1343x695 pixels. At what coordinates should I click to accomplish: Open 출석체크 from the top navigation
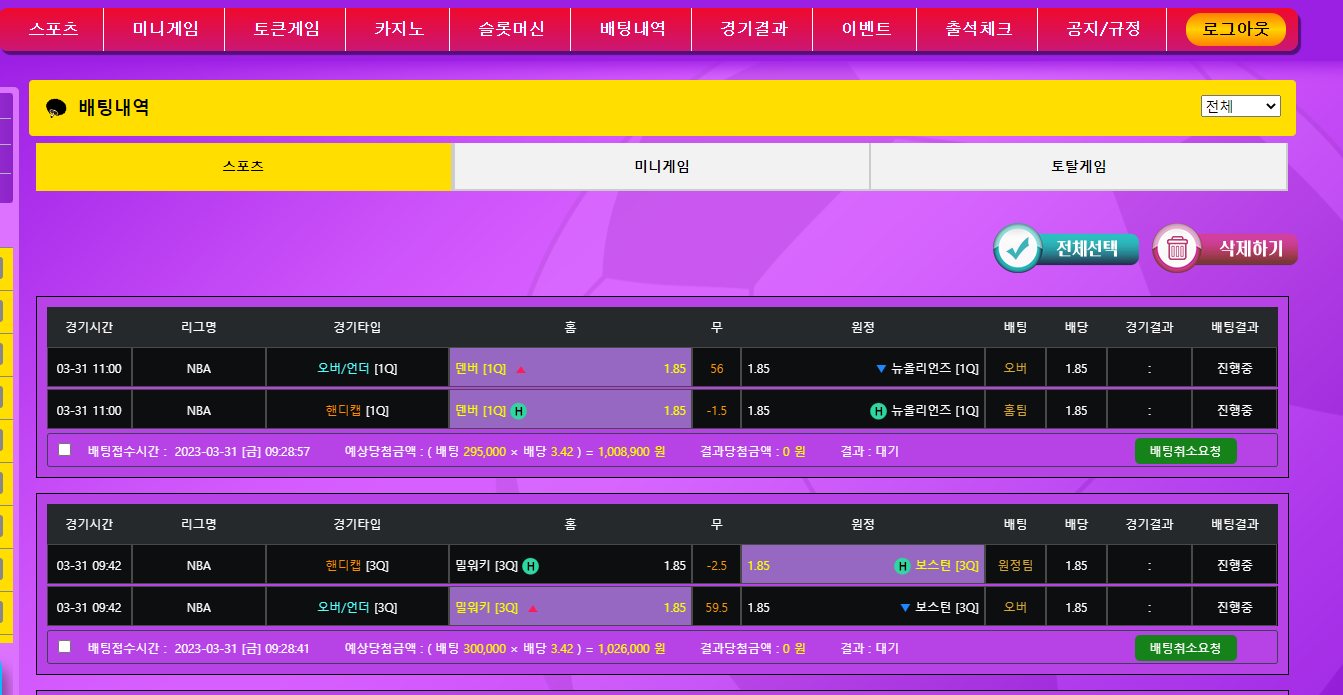(978, 29)
